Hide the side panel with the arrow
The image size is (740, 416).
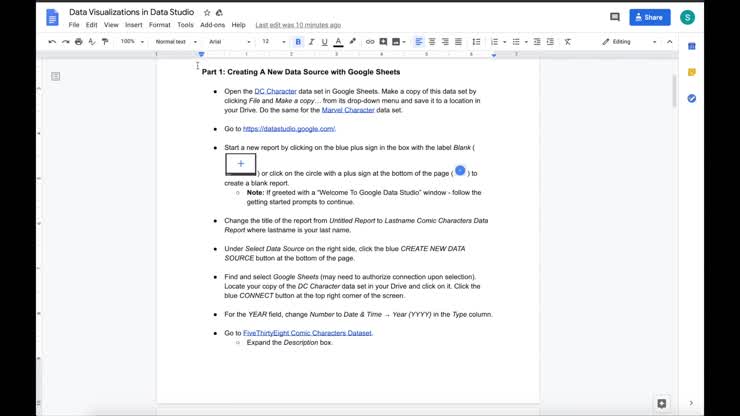(x=691, y=403)
